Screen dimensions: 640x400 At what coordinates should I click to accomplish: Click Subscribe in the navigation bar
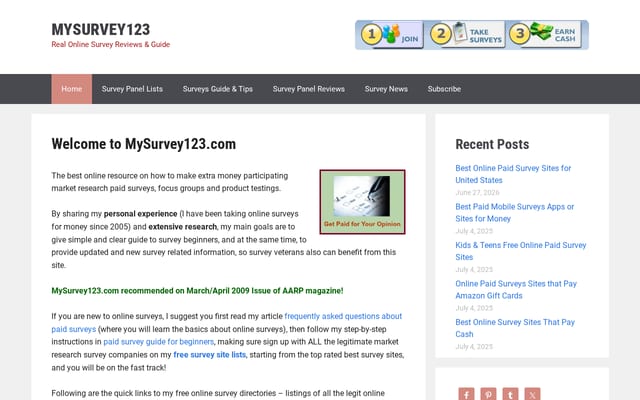pyautogui.click(x=444, y=89)
